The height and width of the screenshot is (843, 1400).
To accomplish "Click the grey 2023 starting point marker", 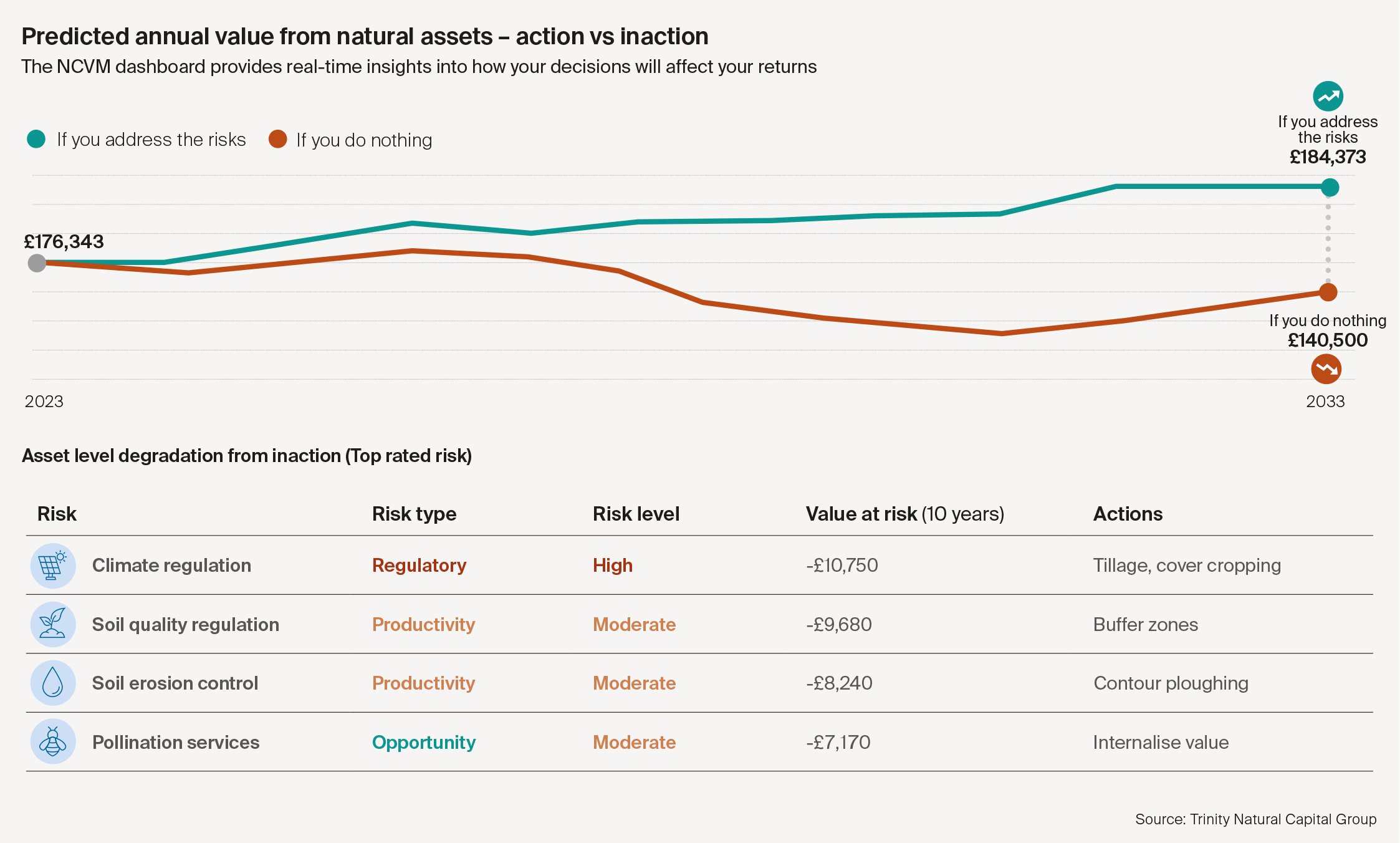I will (x=37, y=263).
